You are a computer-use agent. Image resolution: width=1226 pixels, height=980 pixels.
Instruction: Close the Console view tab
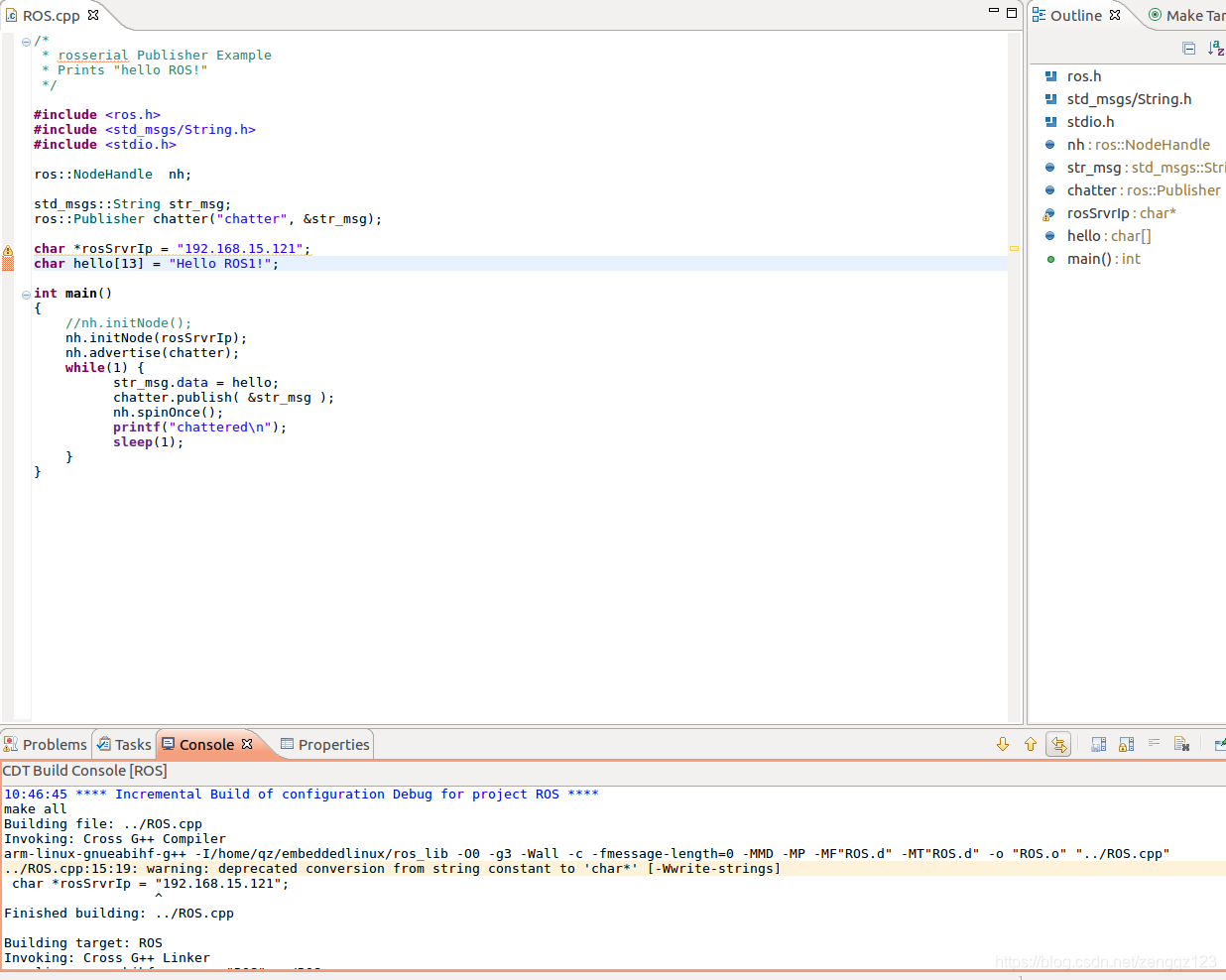(x=247, y=744)
